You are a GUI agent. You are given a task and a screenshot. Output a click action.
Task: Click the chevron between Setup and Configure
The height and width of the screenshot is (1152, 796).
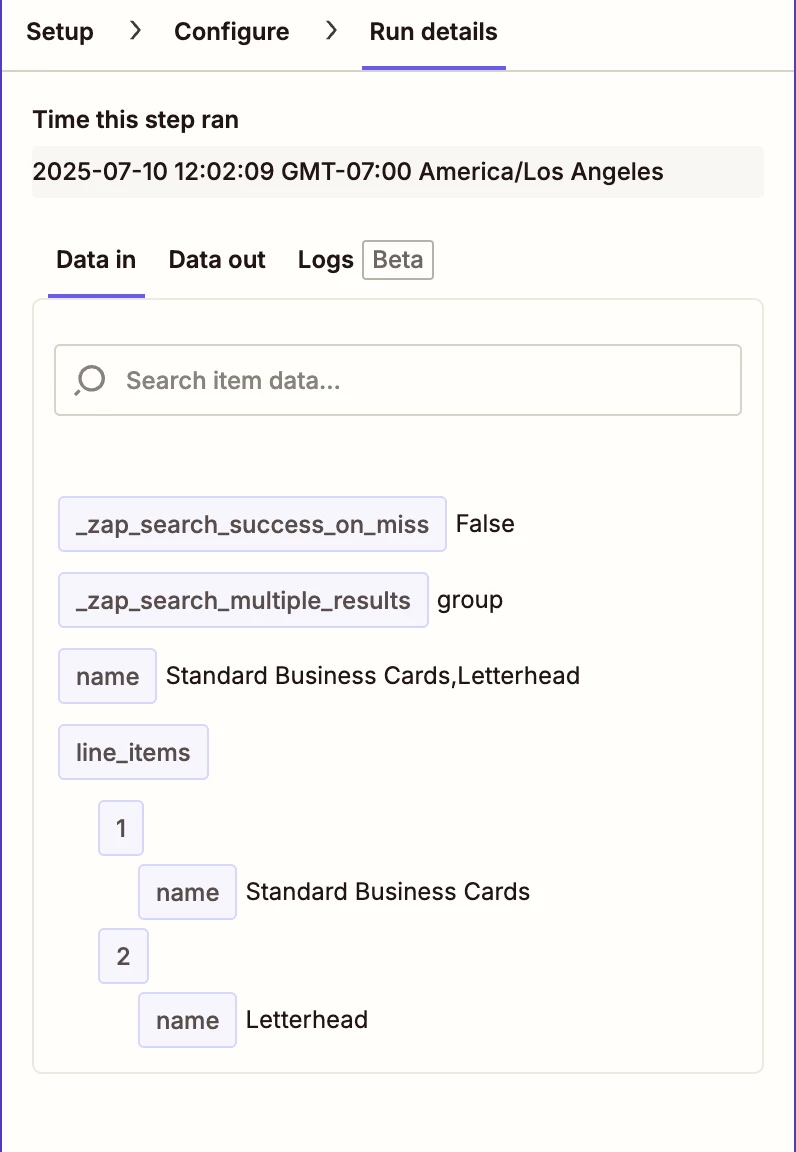point(135,32)
